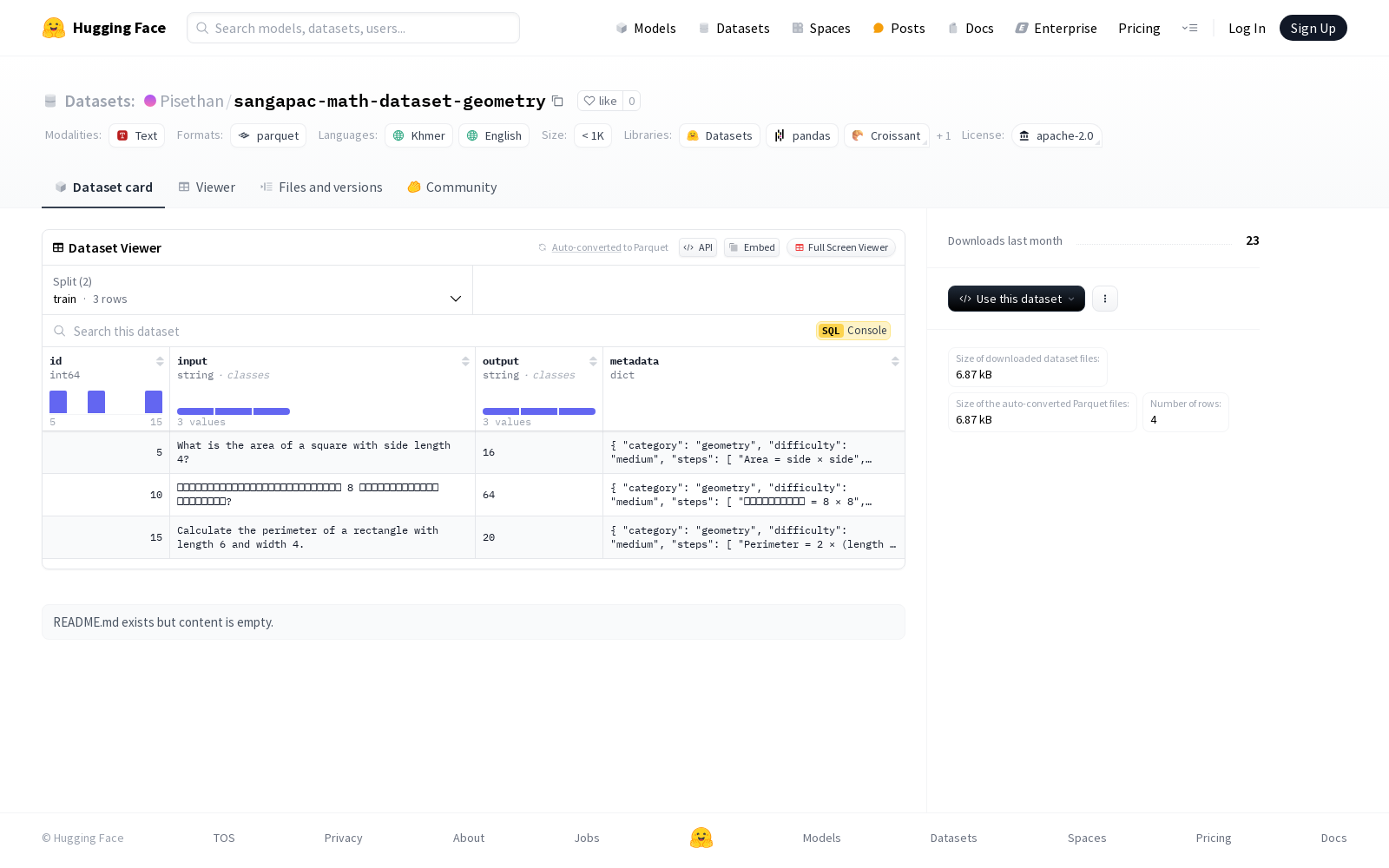This screenshot has width=1389, height=868.
Task: Switch to the Viewer tab
Action: click(207, 187)
